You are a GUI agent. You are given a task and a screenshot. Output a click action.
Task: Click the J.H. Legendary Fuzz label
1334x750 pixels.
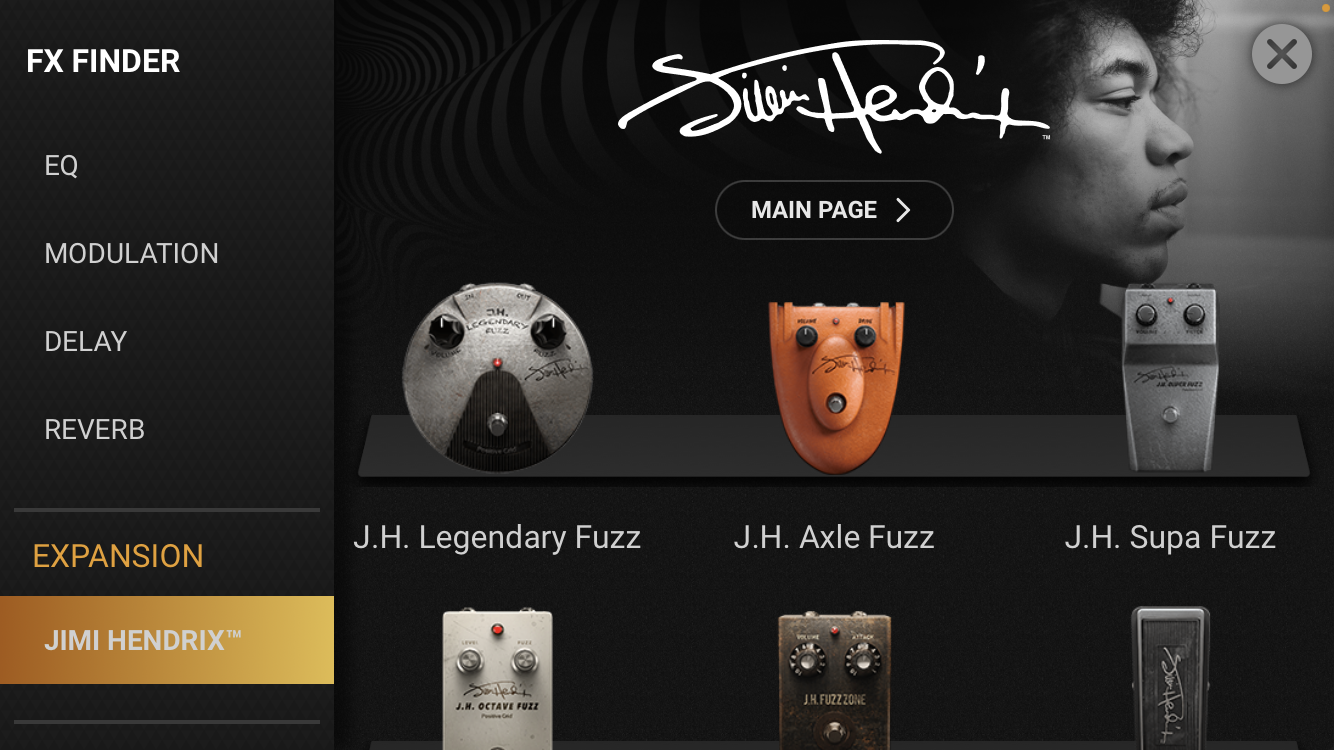point(497,538)
